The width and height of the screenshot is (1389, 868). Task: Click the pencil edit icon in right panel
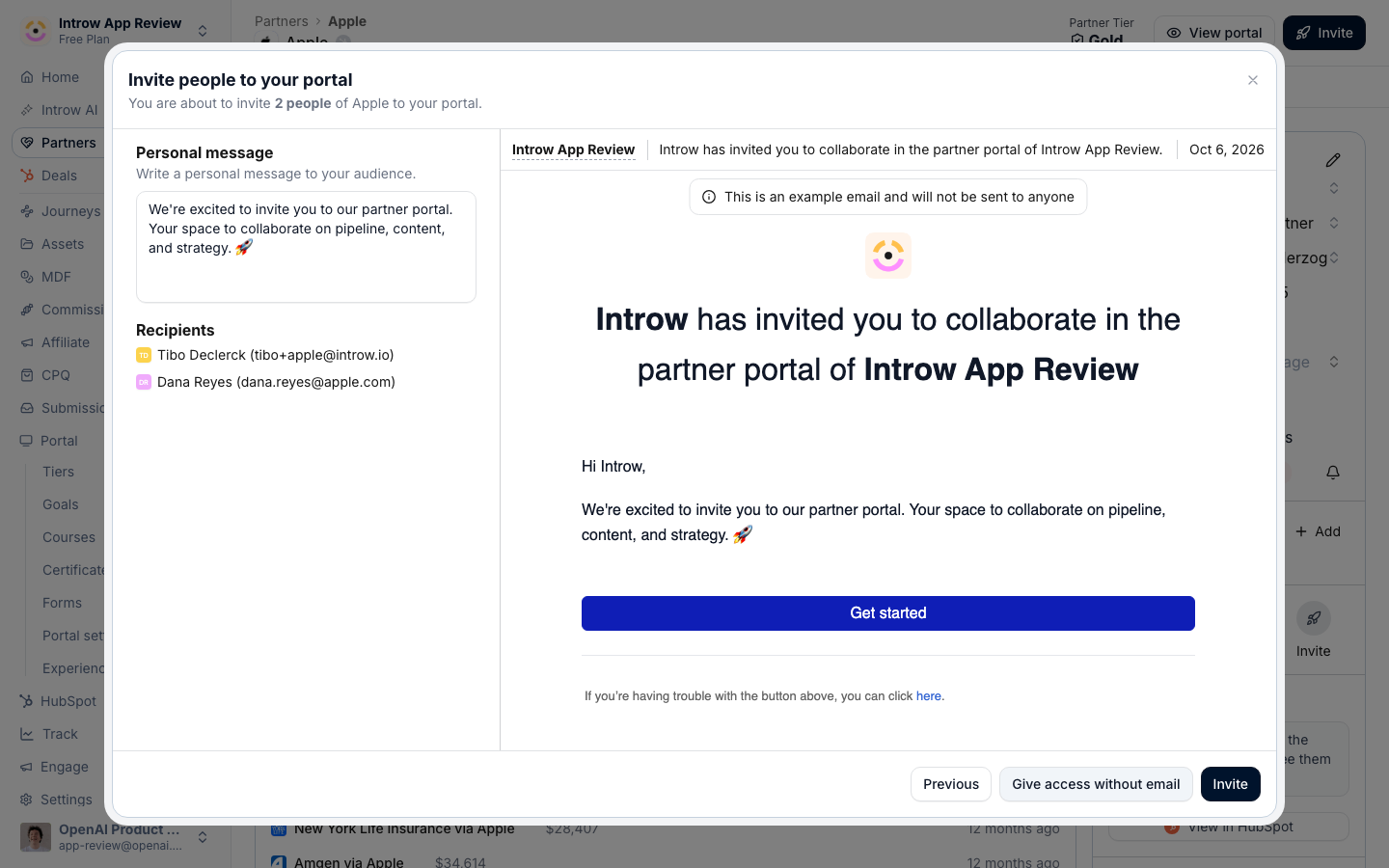click(1333, 160)
